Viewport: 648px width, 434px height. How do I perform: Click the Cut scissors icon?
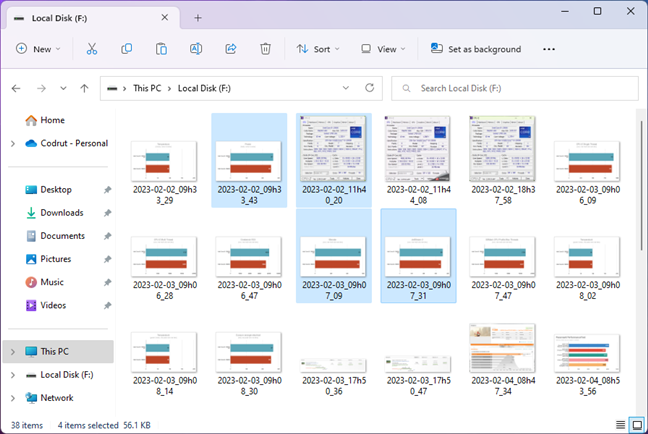click(x=92, y=48)
